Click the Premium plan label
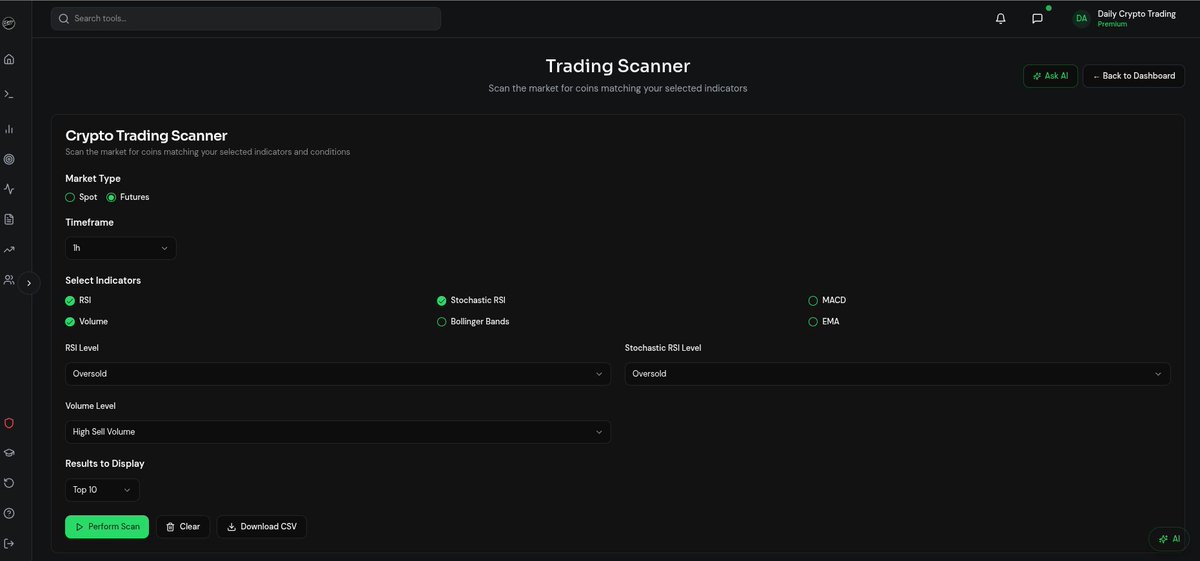This screenshot has height=561, width=1200. (1112, 24)
